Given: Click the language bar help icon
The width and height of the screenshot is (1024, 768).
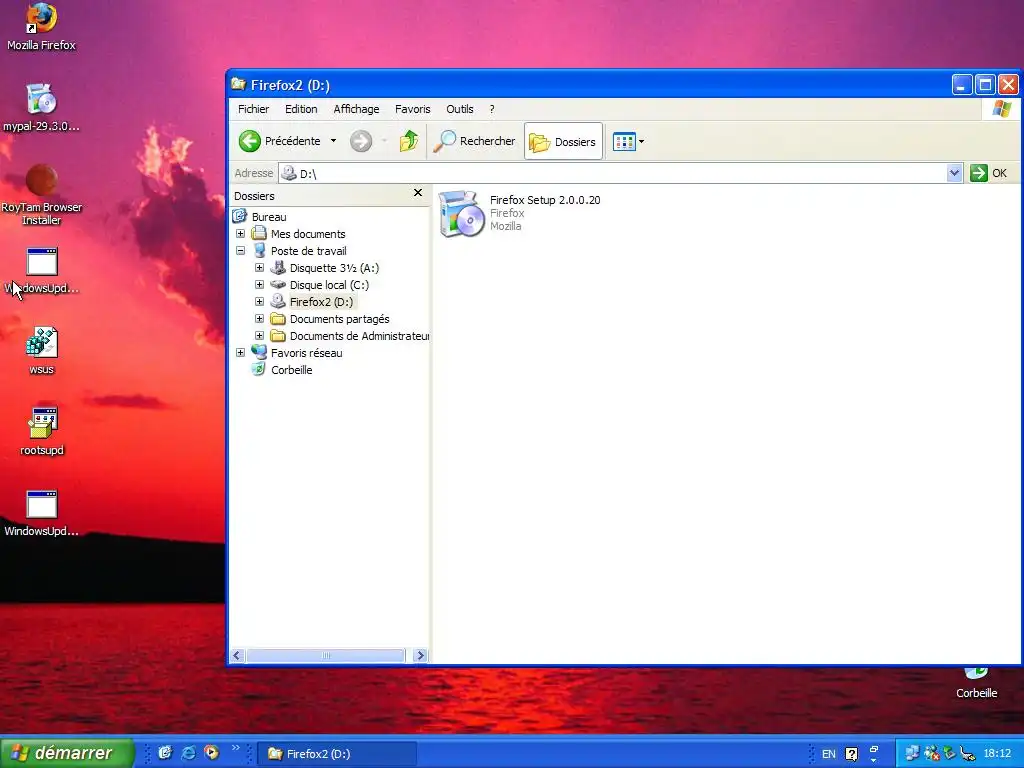Looking at the screenshot, I should tap(852, 754).
